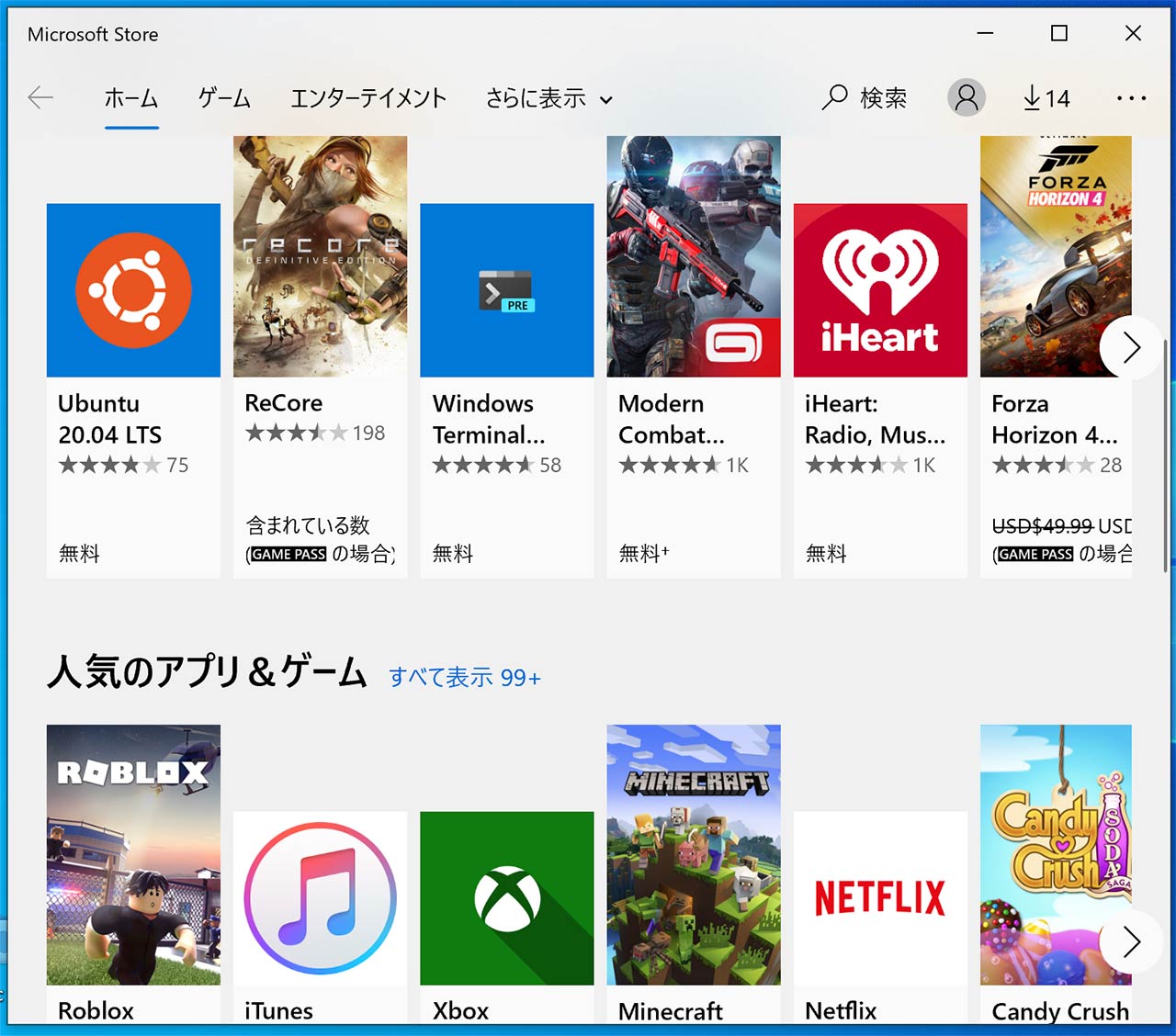Open the Modern Combat game cover

click(x=694, y=256)
